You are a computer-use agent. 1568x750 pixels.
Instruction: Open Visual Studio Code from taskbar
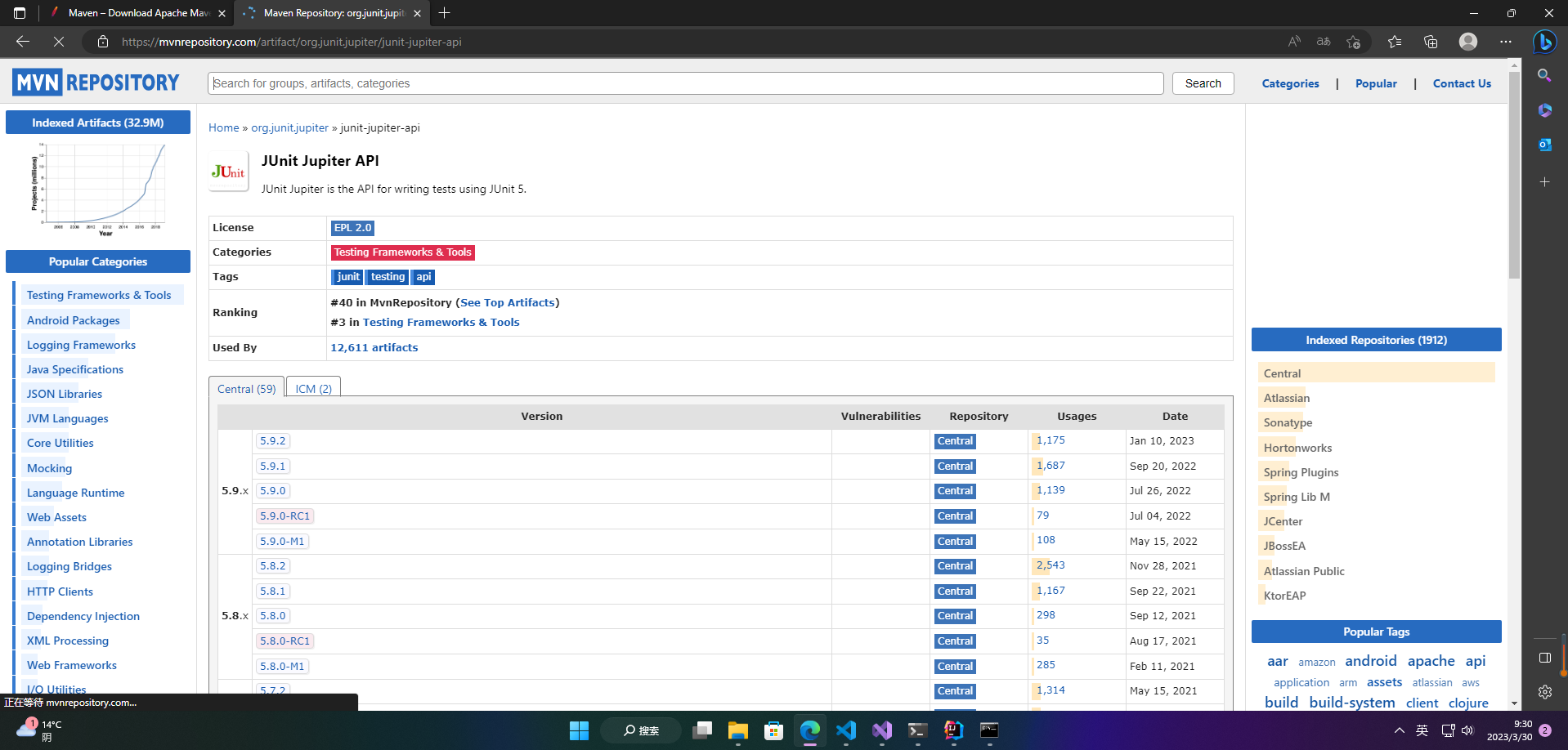[846, 730]
